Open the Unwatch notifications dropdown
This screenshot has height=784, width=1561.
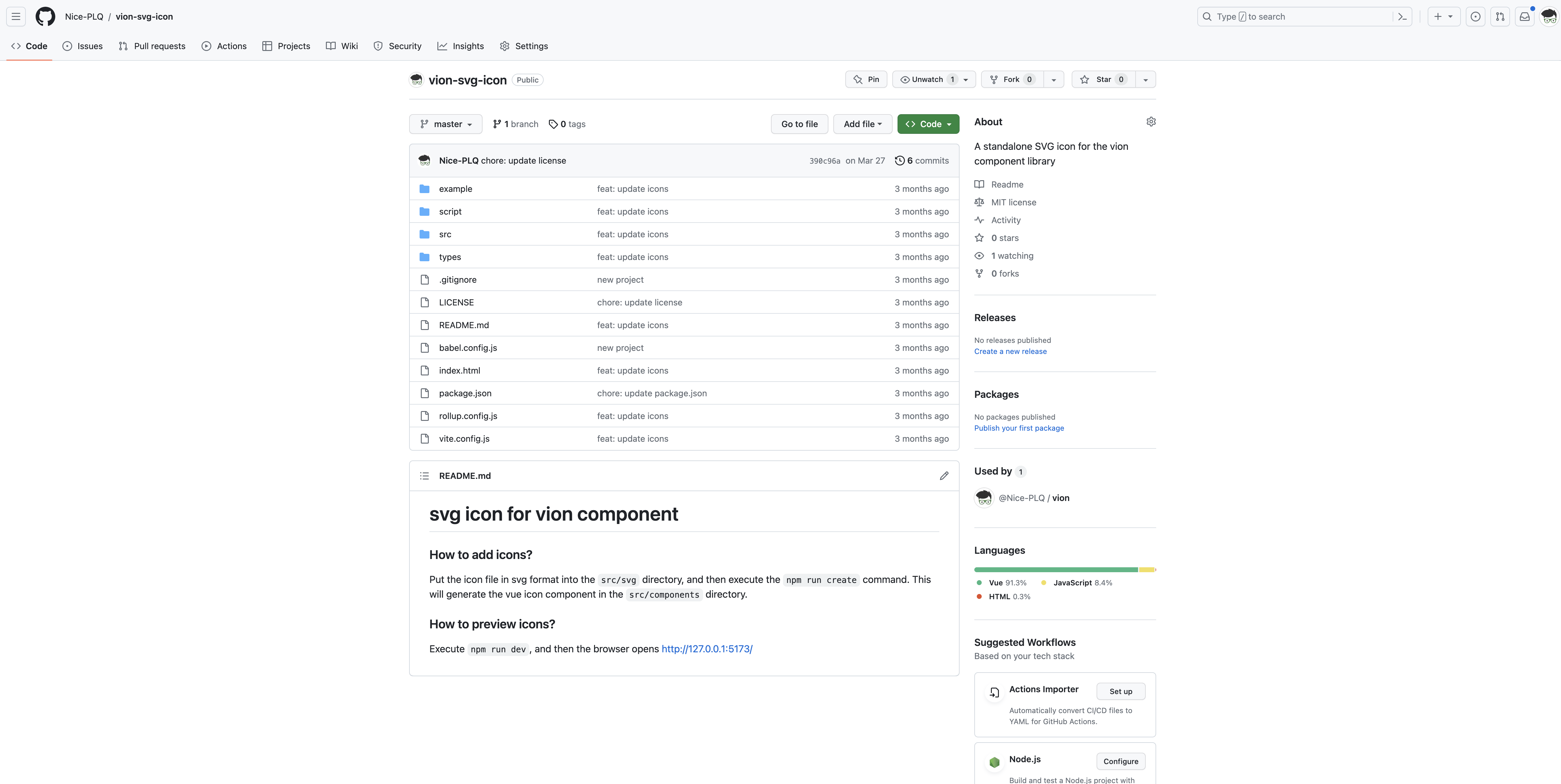click(934, 79)
